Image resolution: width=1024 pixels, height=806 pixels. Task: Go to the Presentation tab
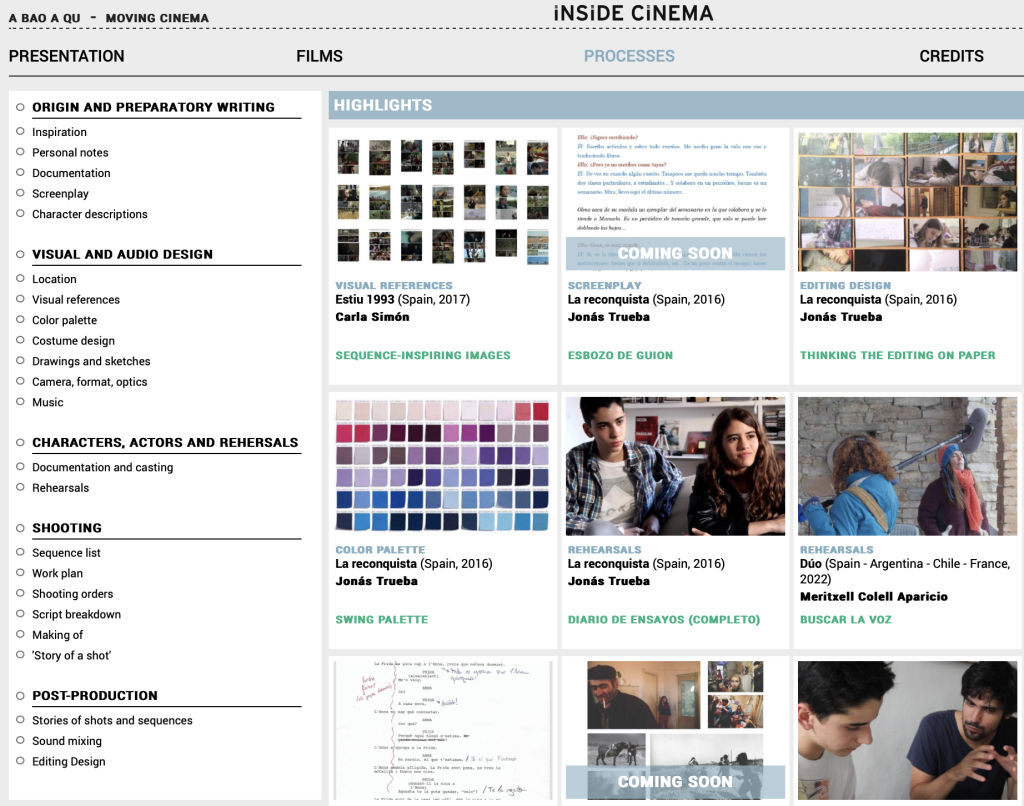(67, 56)
